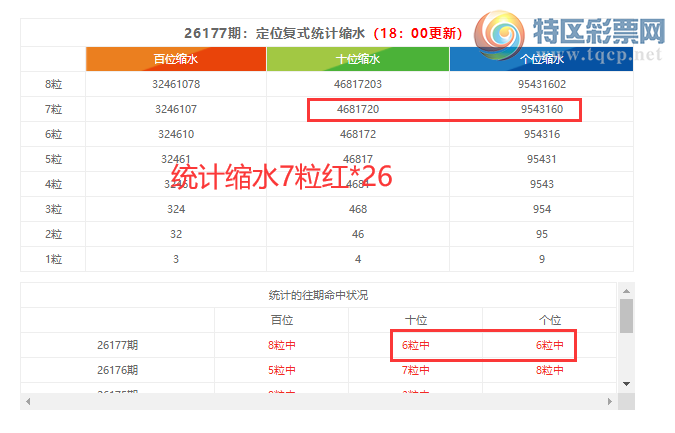Click the up arrow of vertical scrollbar
Image resolution: width=675 pixels, height=433 pixels.
[x=626, y=291]
